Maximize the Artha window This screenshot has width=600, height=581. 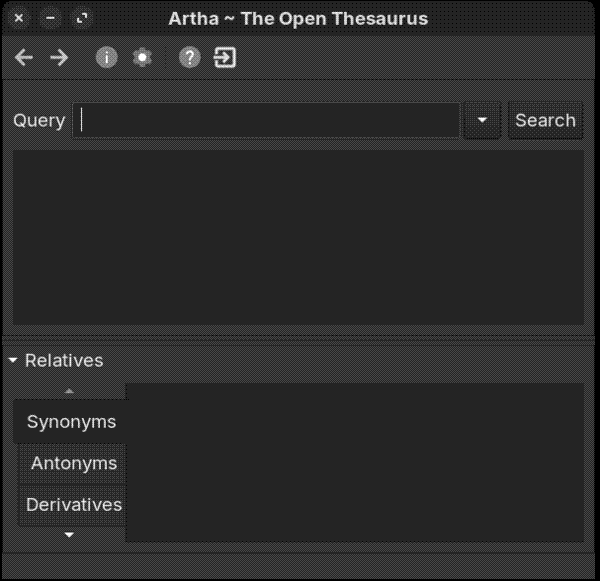[82, 18]
